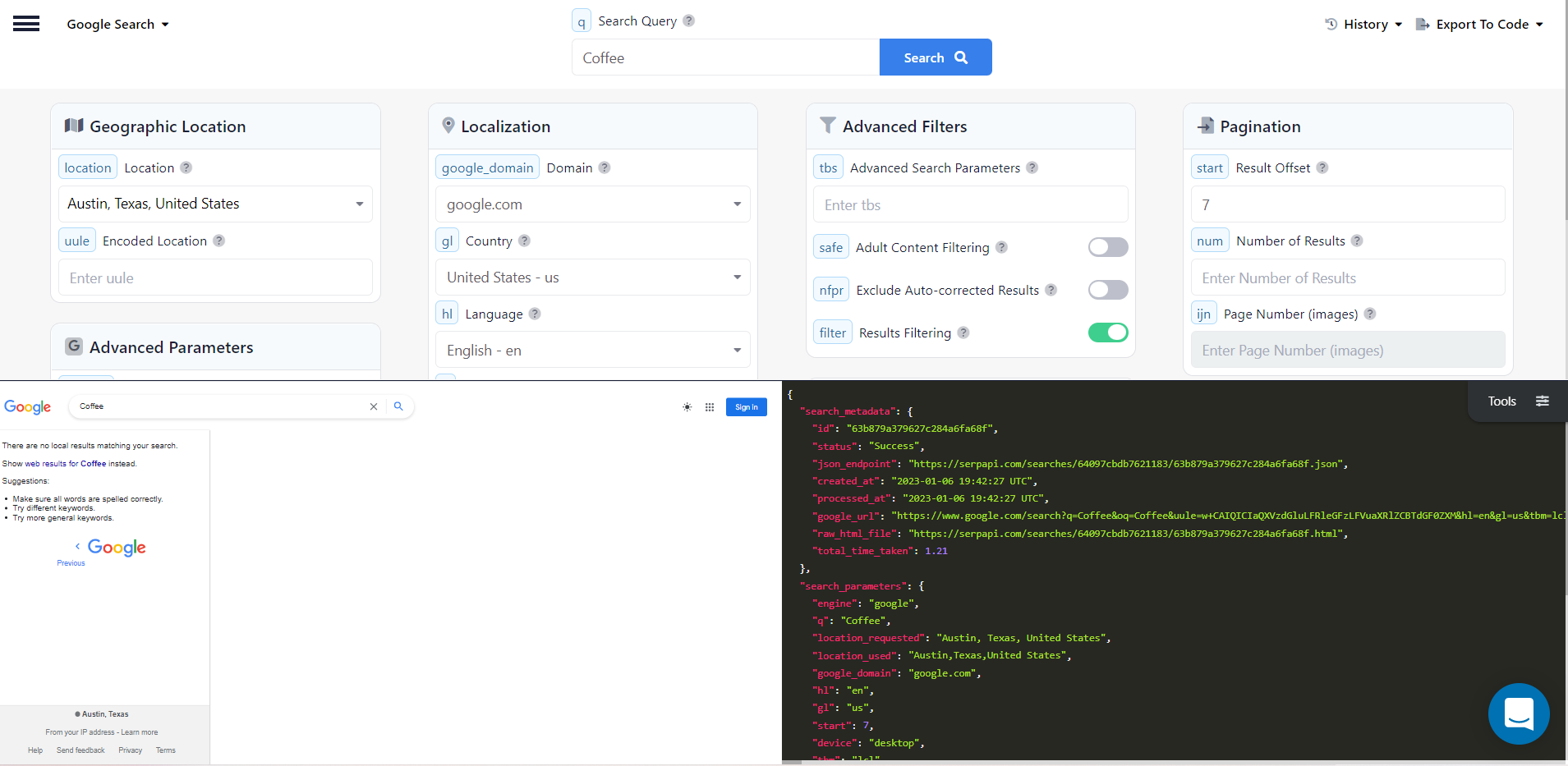Enable Exclude Auto-corrected Results
Viewport: 1568px width, 766px height.
click(x=1108, y=289)
